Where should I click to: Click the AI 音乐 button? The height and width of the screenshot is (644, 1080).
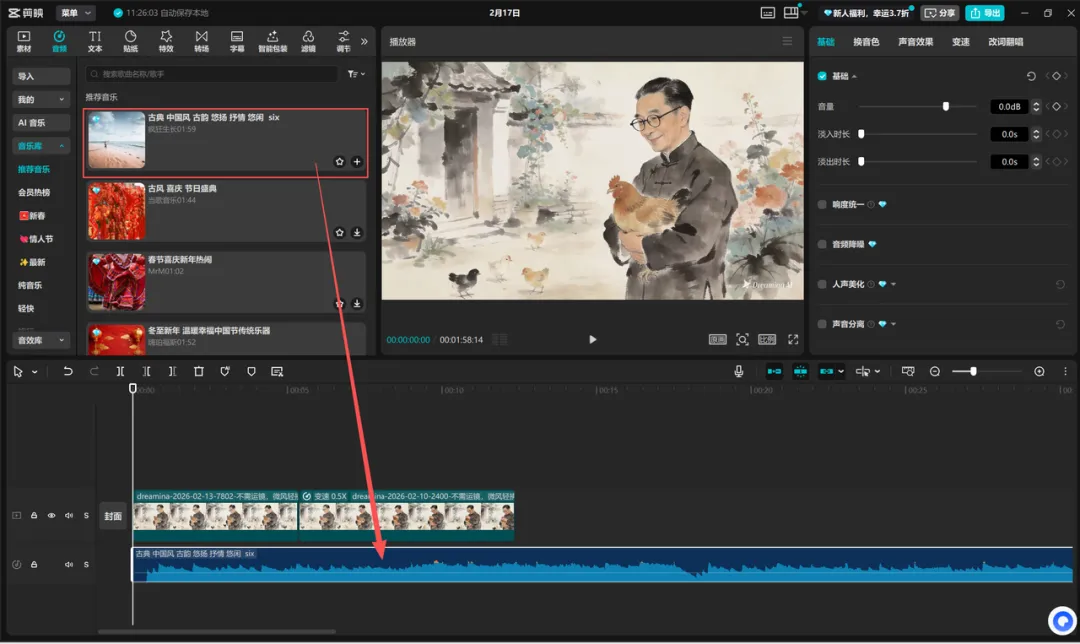coord(41,123)
